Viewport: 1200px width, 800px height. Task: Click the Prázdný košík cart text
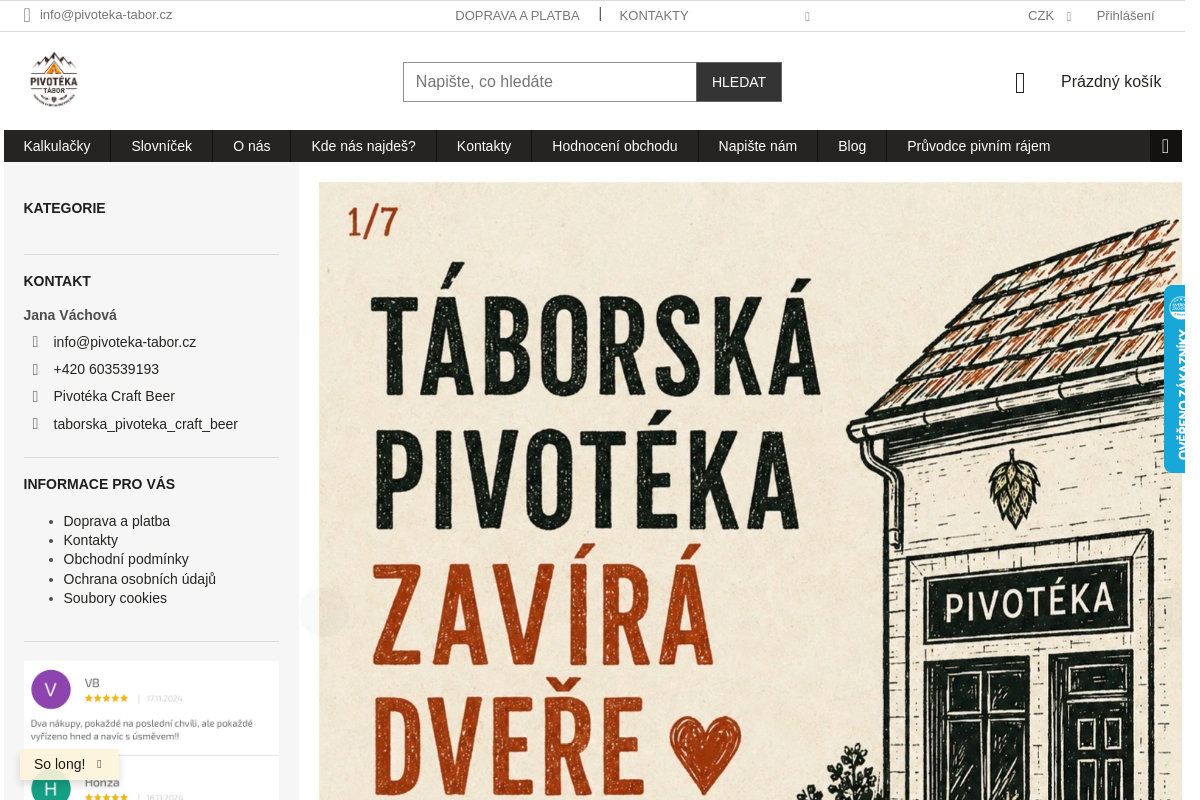point(1111,82)
